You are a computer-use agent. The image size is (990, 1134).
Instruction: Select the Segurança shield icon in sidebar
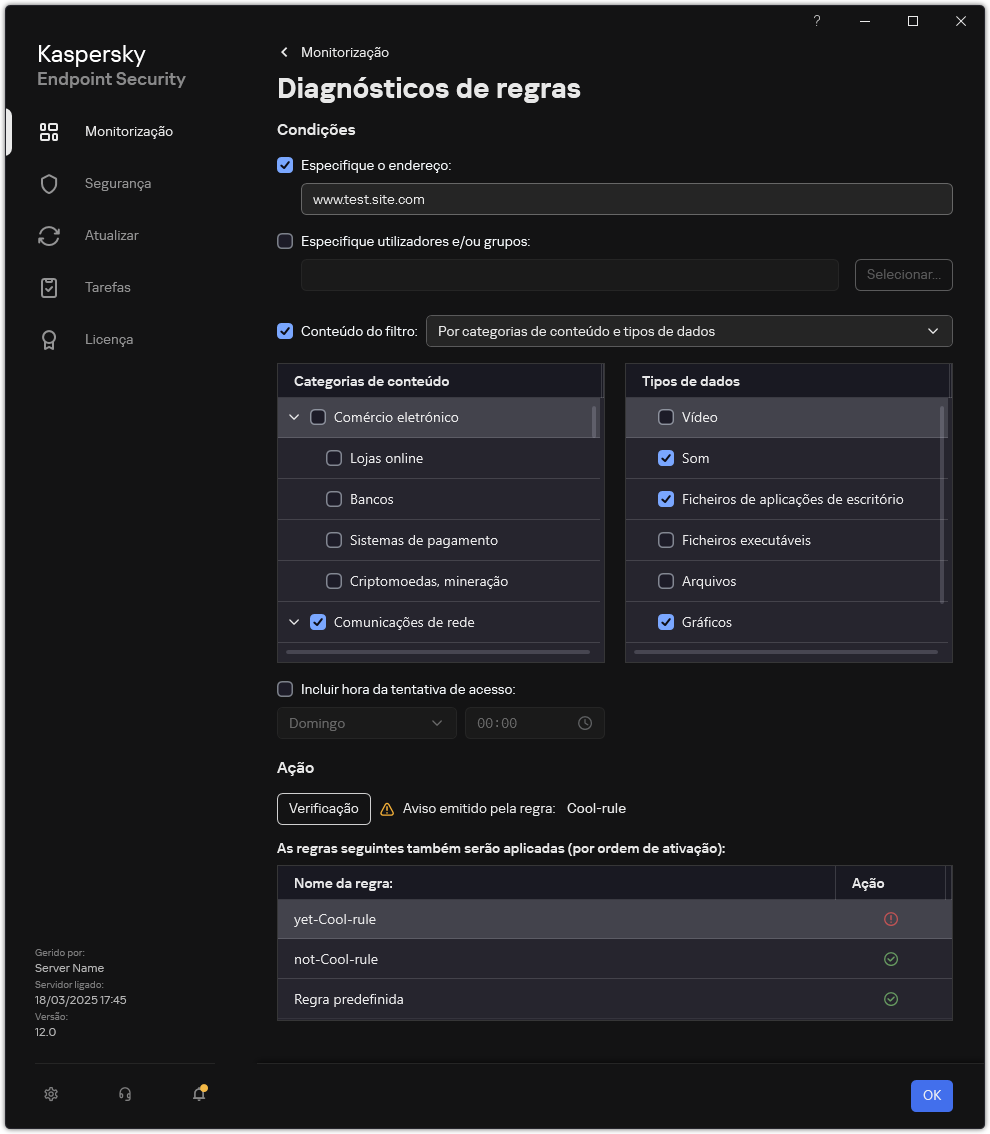tap(48, 183)
